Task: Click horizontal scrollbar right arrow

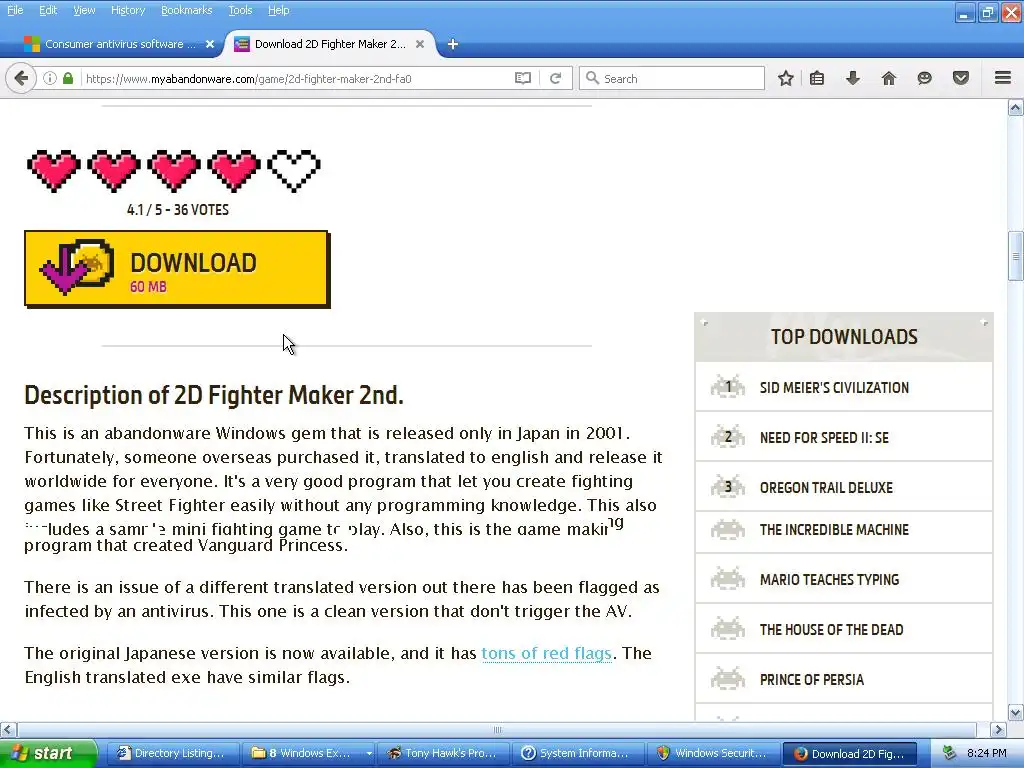Action: (999, 729)
